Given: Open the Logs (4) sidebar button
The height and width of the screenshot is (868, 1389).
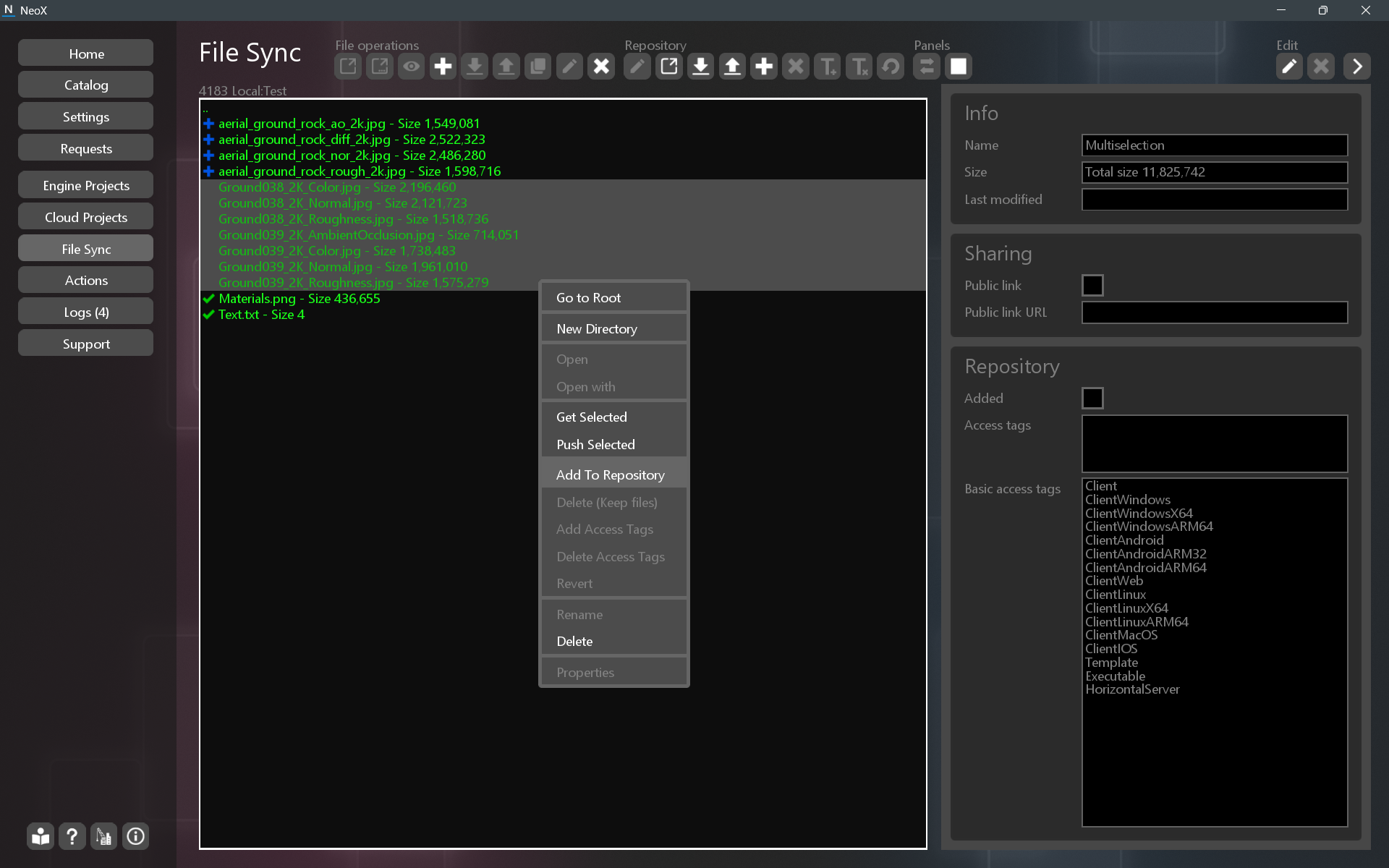Looking at the screenshot, I should pyautogui.click(x=86, y=312).
